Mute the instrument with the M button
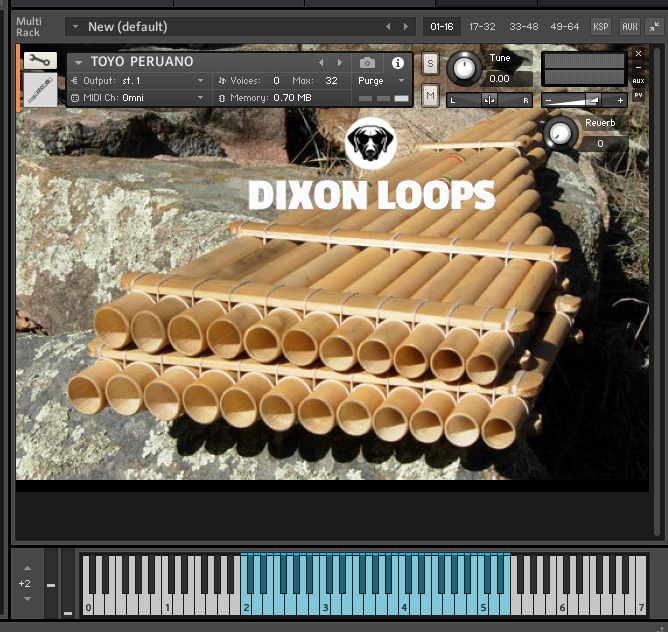This screenshot has width=668, height=632. (x=430, y=95)
